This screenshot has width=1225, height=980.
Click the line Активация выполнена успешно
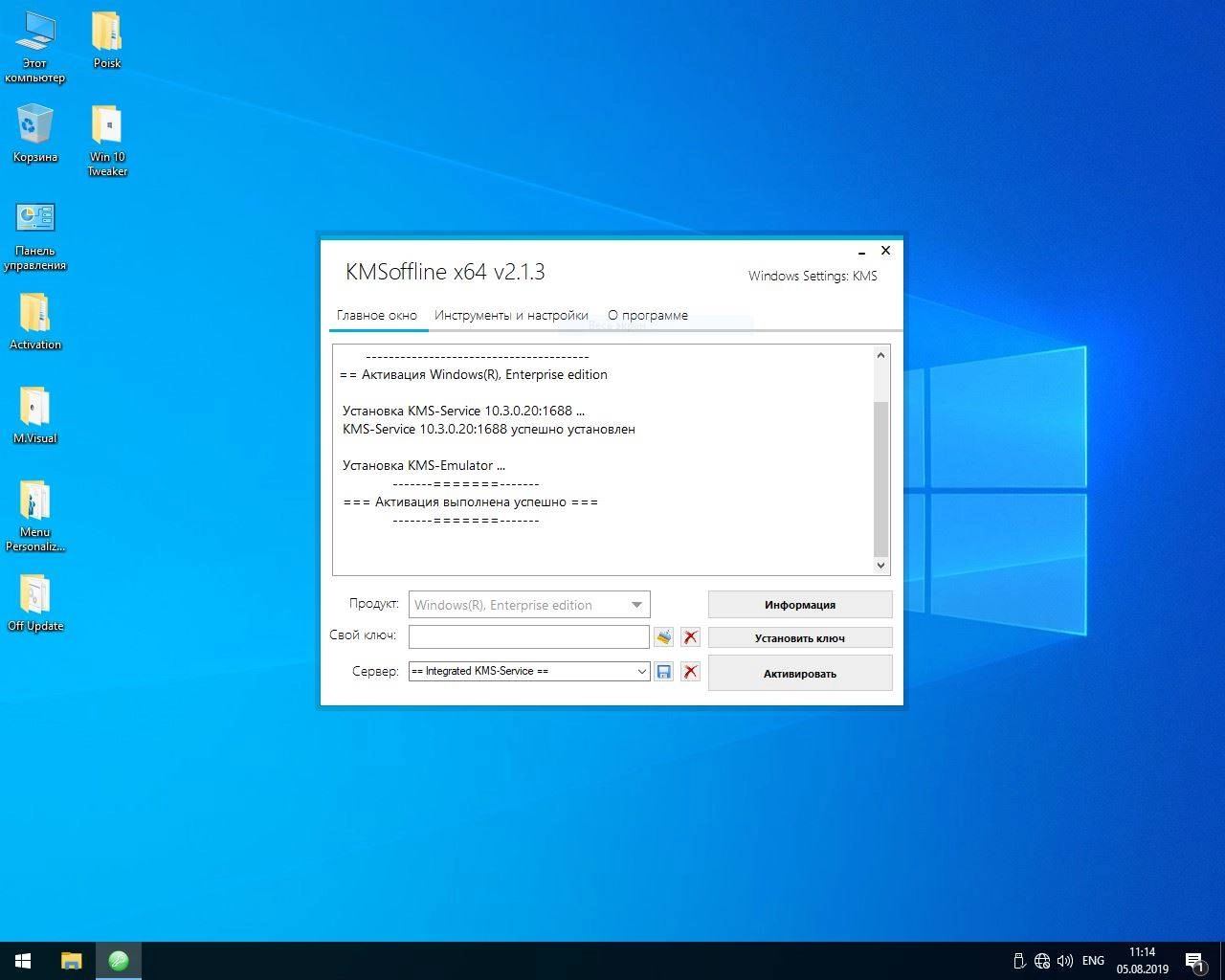471,502
